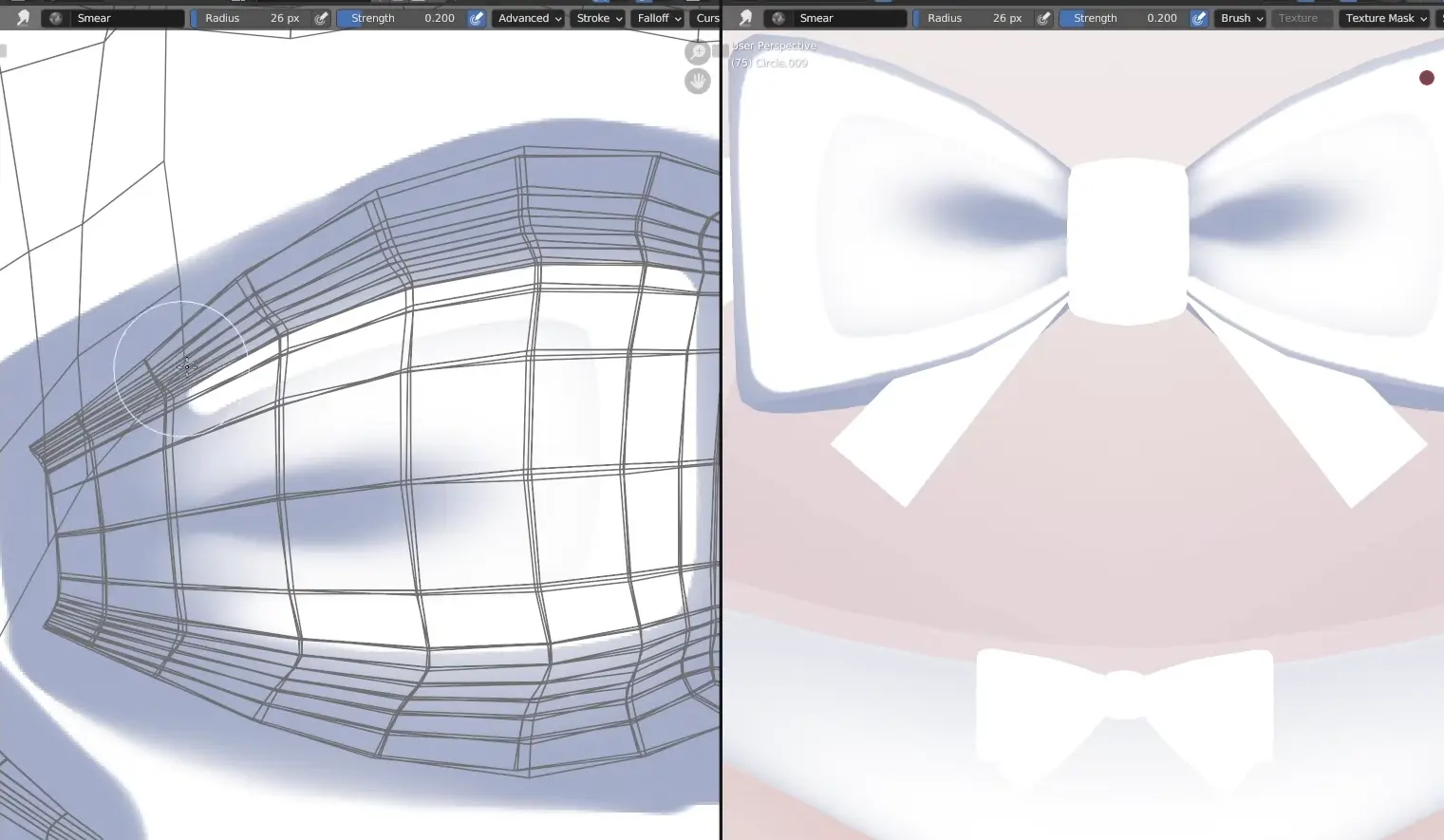This screenshot has width=1444, height=840.
Task: Click the pan hand gizmo in left editor
Action: (x=697, y=82)
